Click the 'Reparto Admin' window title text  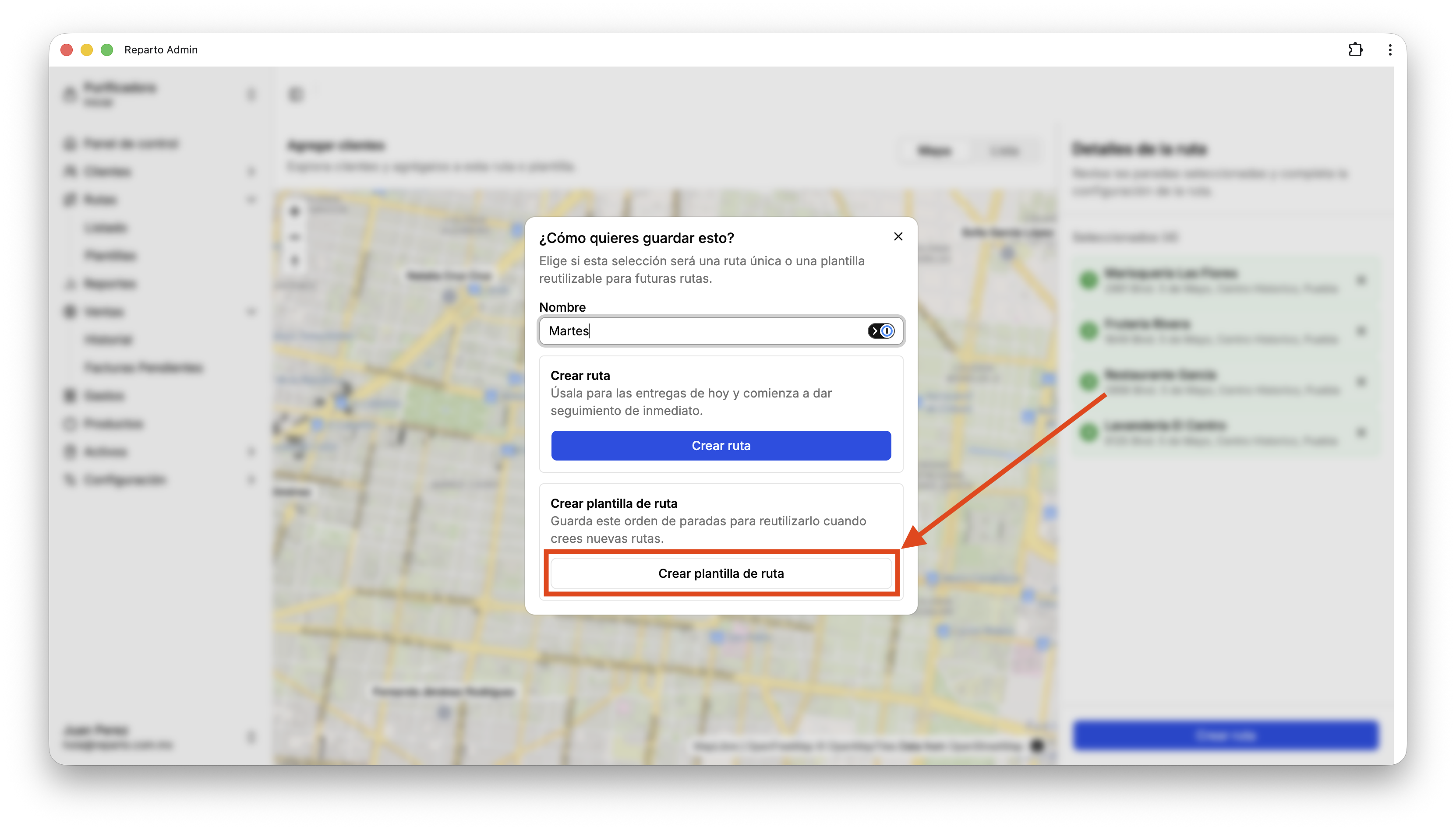(x=161, y=49)
